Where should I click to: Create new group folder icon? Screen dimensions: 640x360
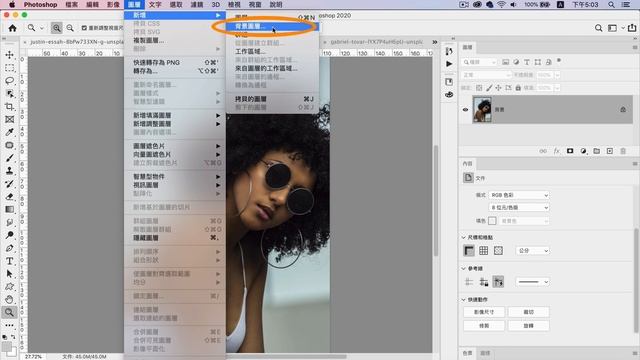[x=596, y=151]
